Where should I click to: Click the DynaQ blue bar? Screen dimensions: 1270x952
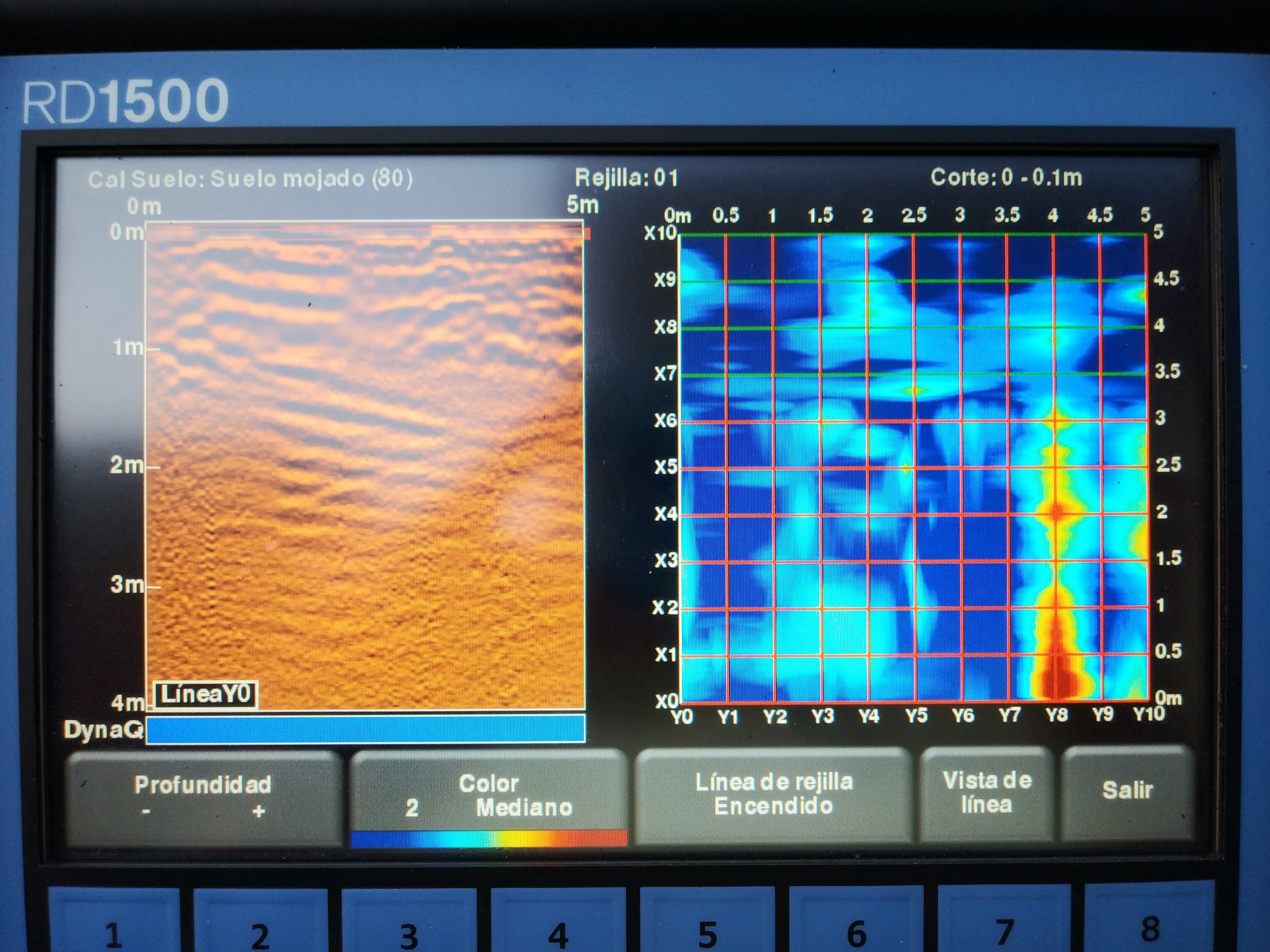point(365,729)
